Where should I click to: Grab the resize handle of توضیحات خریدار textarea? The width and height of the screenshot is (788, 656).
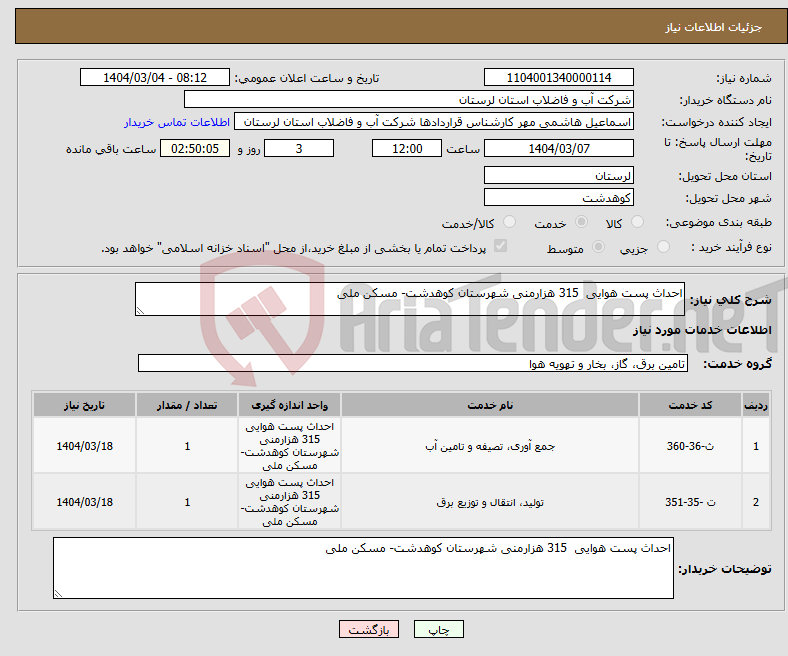[x=58, y=594]
